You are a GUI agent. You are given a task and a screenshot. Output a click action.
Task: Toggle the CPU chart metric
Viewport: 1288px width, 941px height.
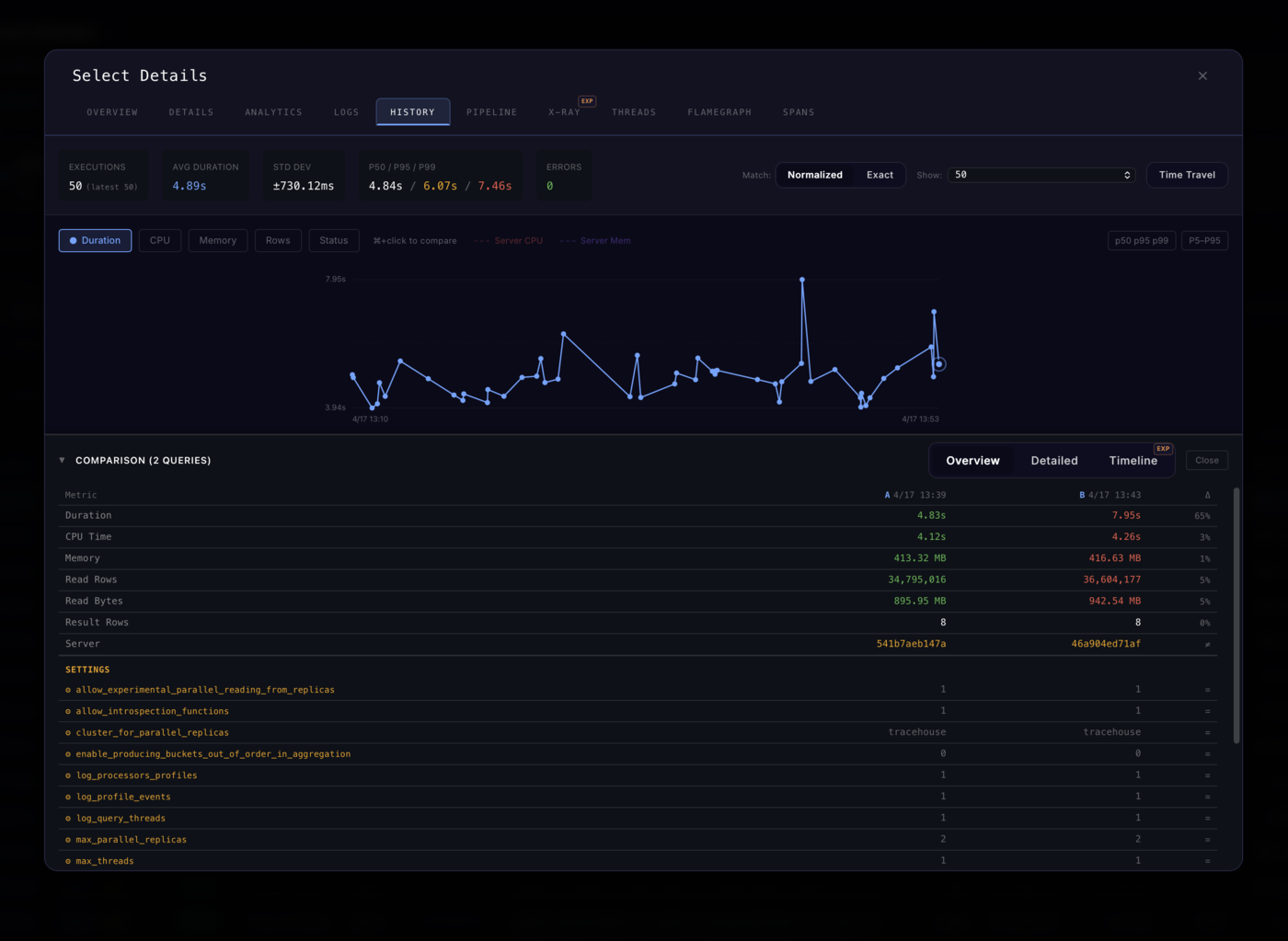pyautogui.click(x=160, y=240)
